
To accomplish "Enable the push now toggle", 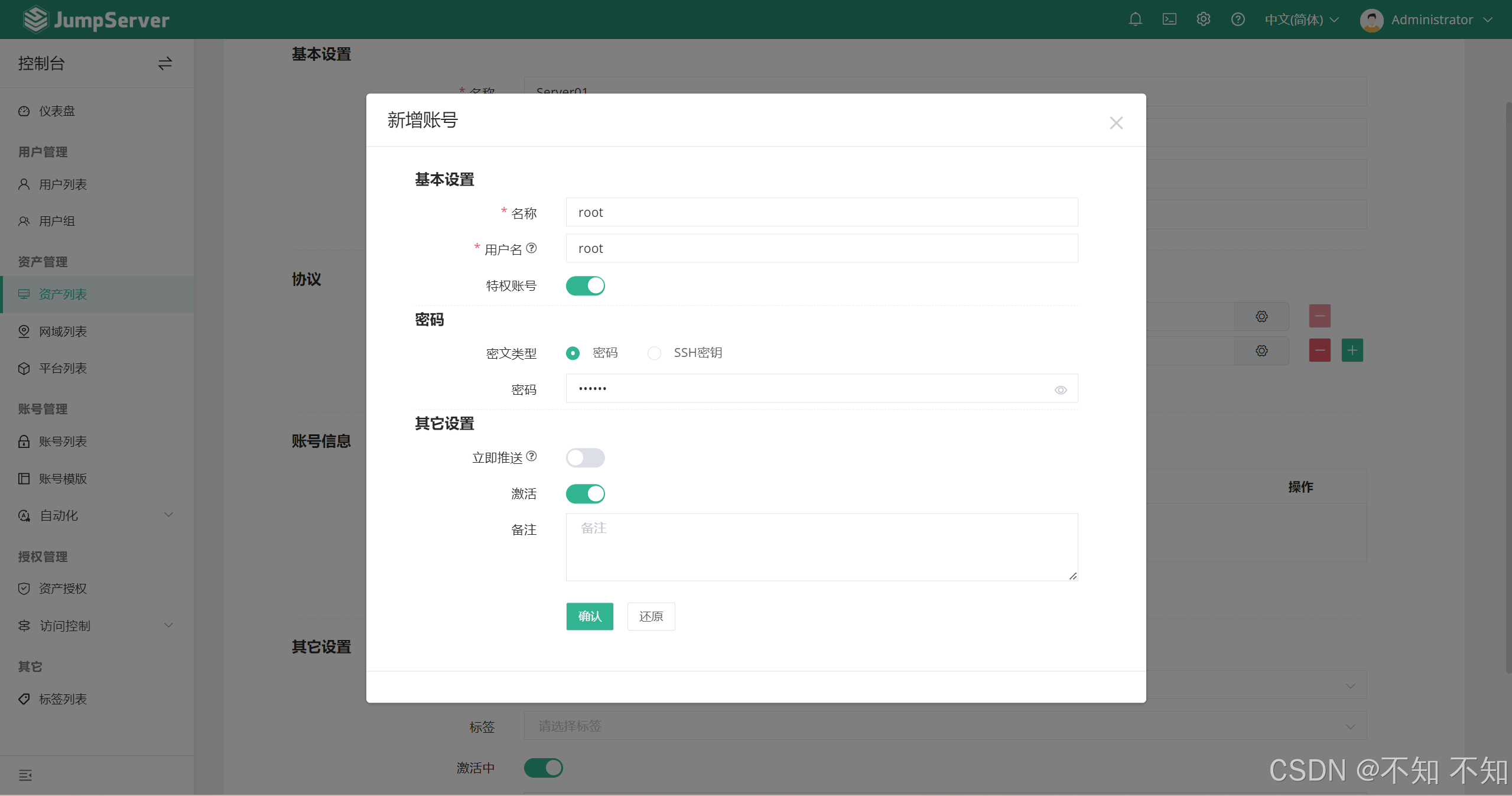I will click(x=585, y=458).
